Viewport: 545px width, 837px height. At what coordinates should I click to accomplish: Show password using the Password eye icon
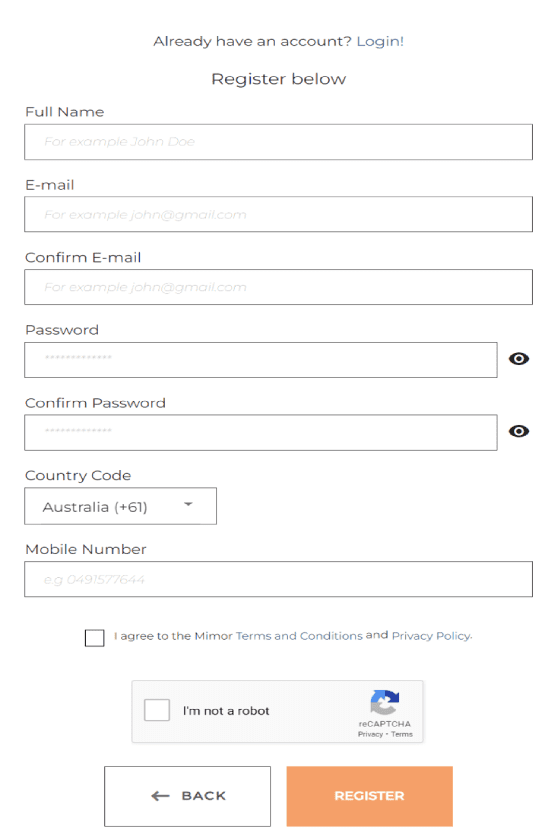pos(518,359)
